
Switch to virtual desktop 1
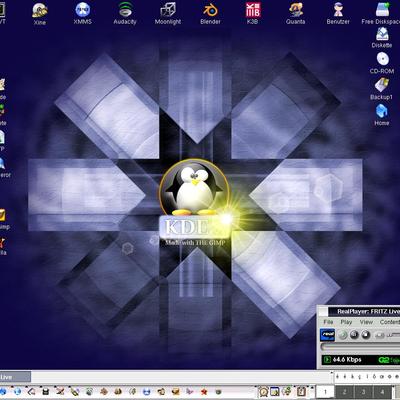(x=325, y=392)
